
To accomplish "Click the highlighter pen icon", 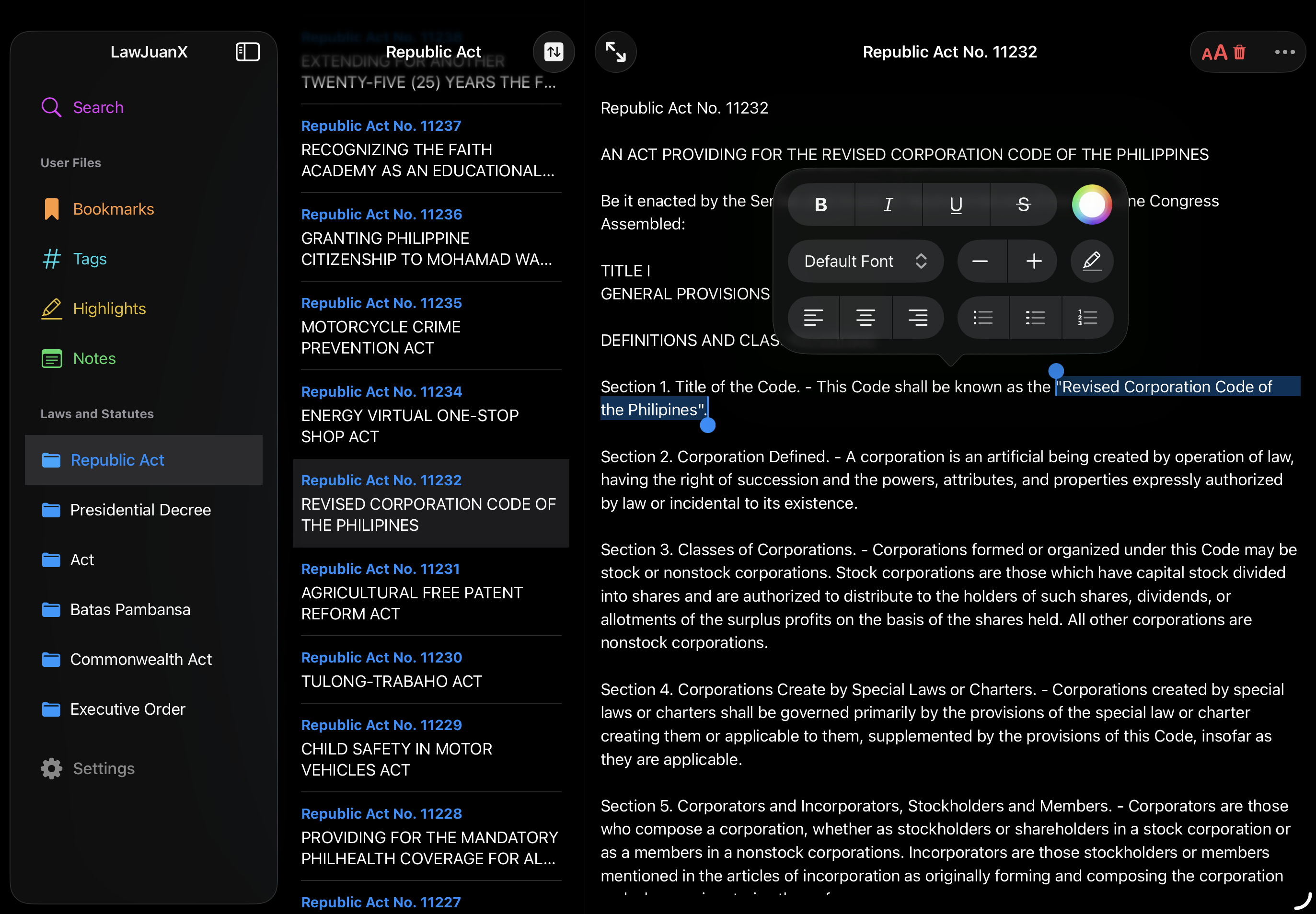I will coord(1092,261).
